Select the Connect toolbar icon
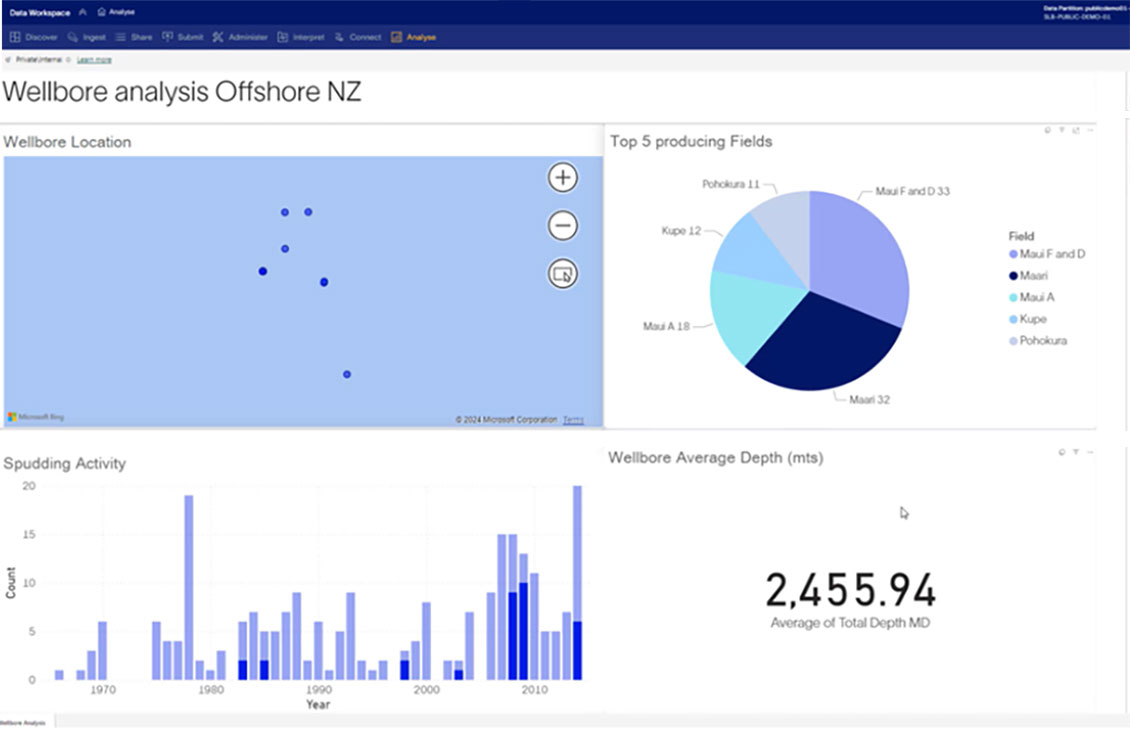1130x730 pixels. 356,36
